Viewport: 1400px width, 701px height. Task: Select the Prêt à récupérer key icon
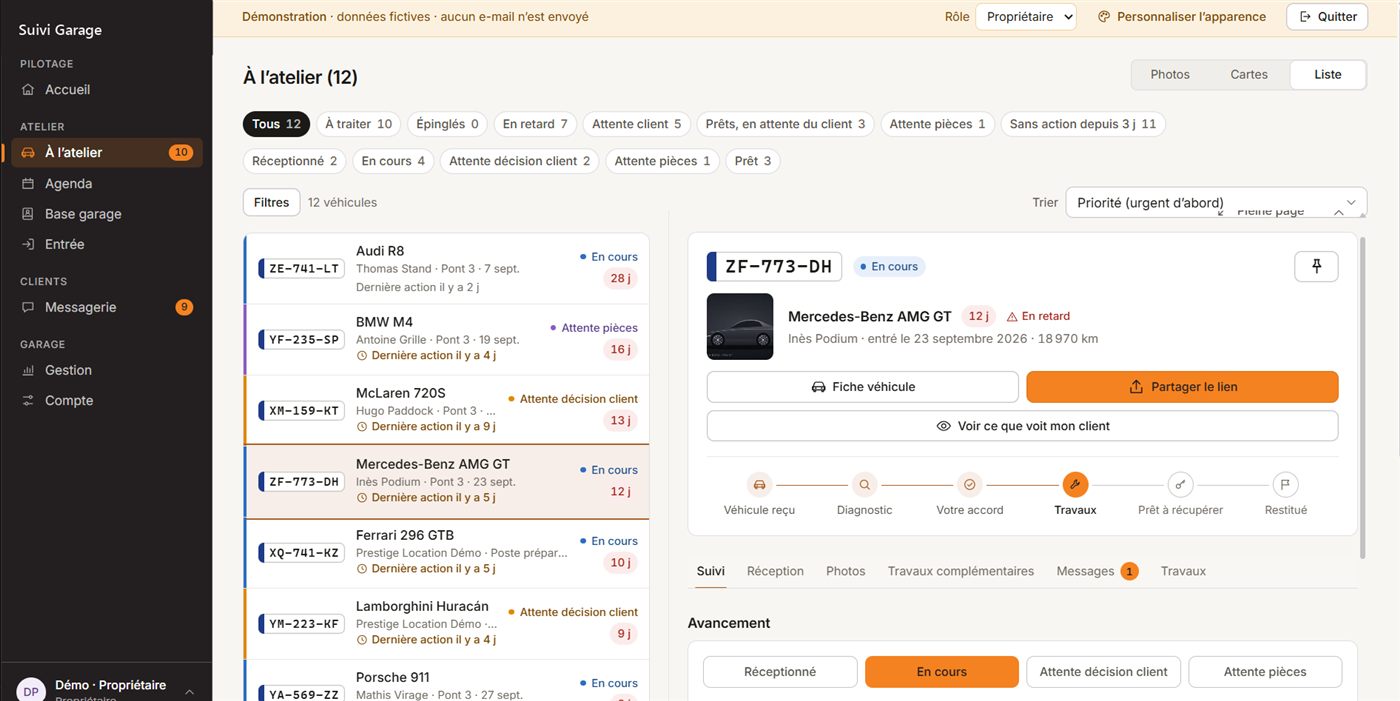click(x=1181, y=485)
